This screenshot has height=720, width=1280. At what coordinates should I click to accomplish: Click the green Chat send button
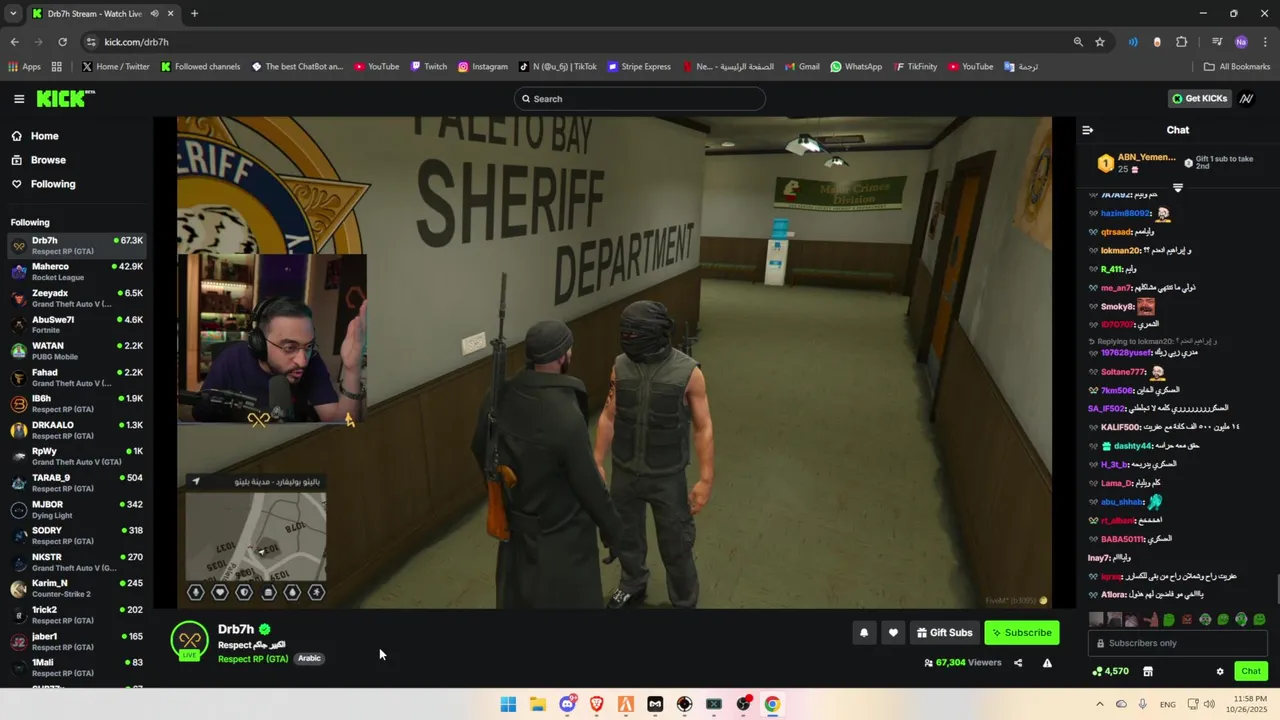(x=1251, y=671)
